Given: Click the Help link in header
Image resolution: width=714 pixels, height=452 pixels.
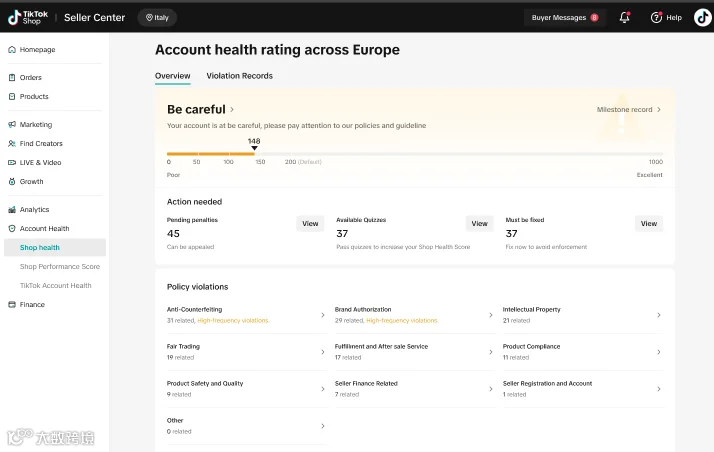Looking at the screenshot, I should [674, 18].
